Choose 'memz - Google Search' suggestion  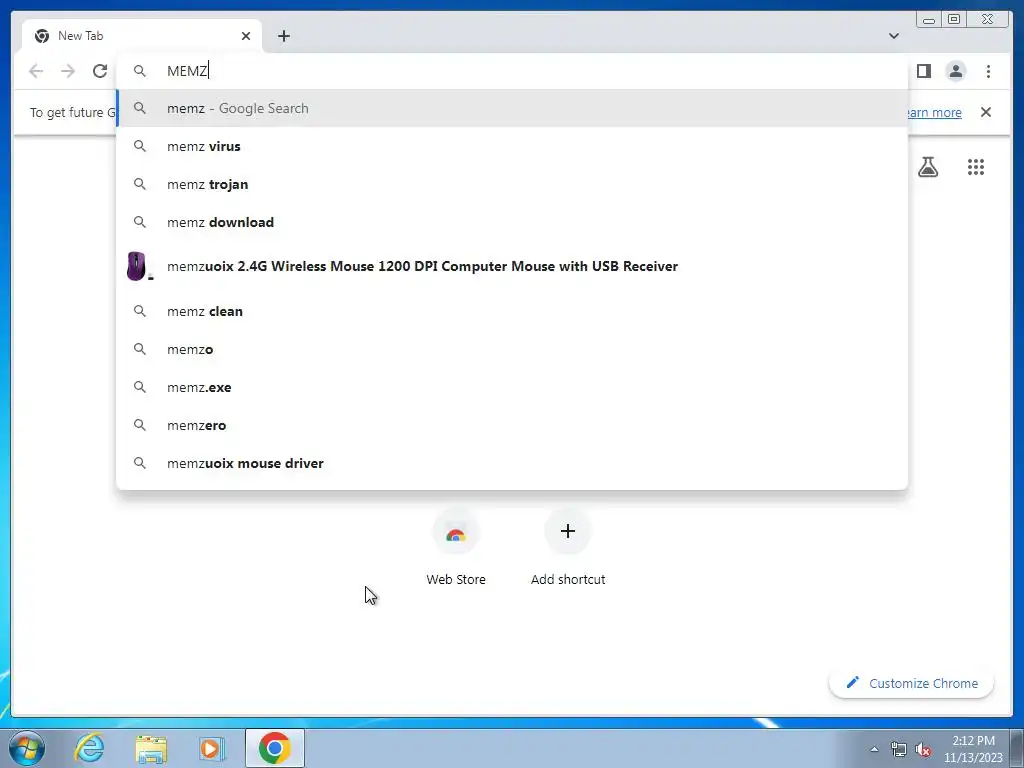pos(512,108)
